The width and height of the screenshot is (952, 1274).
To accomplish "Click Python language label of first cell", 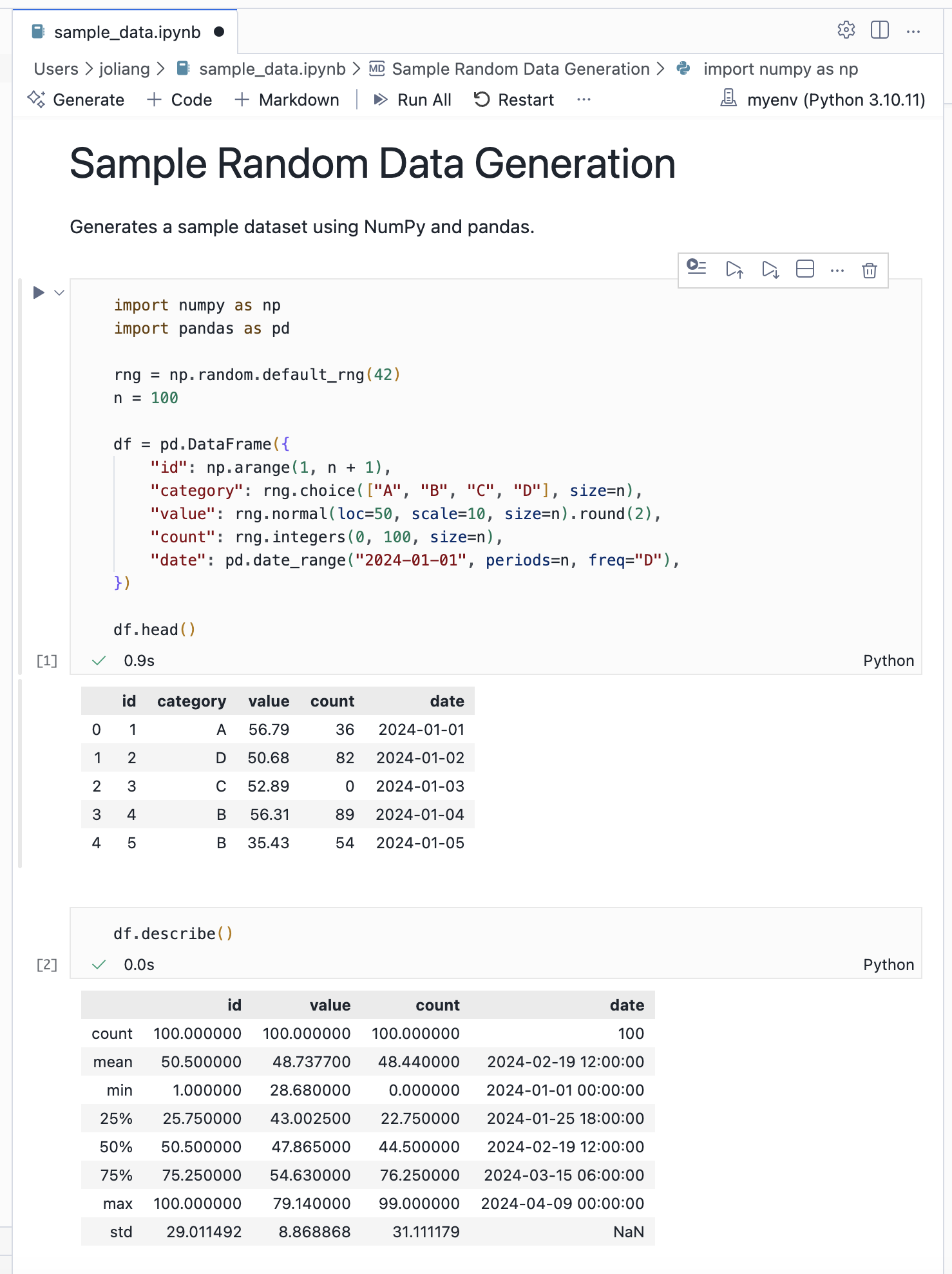I will 888,661.
